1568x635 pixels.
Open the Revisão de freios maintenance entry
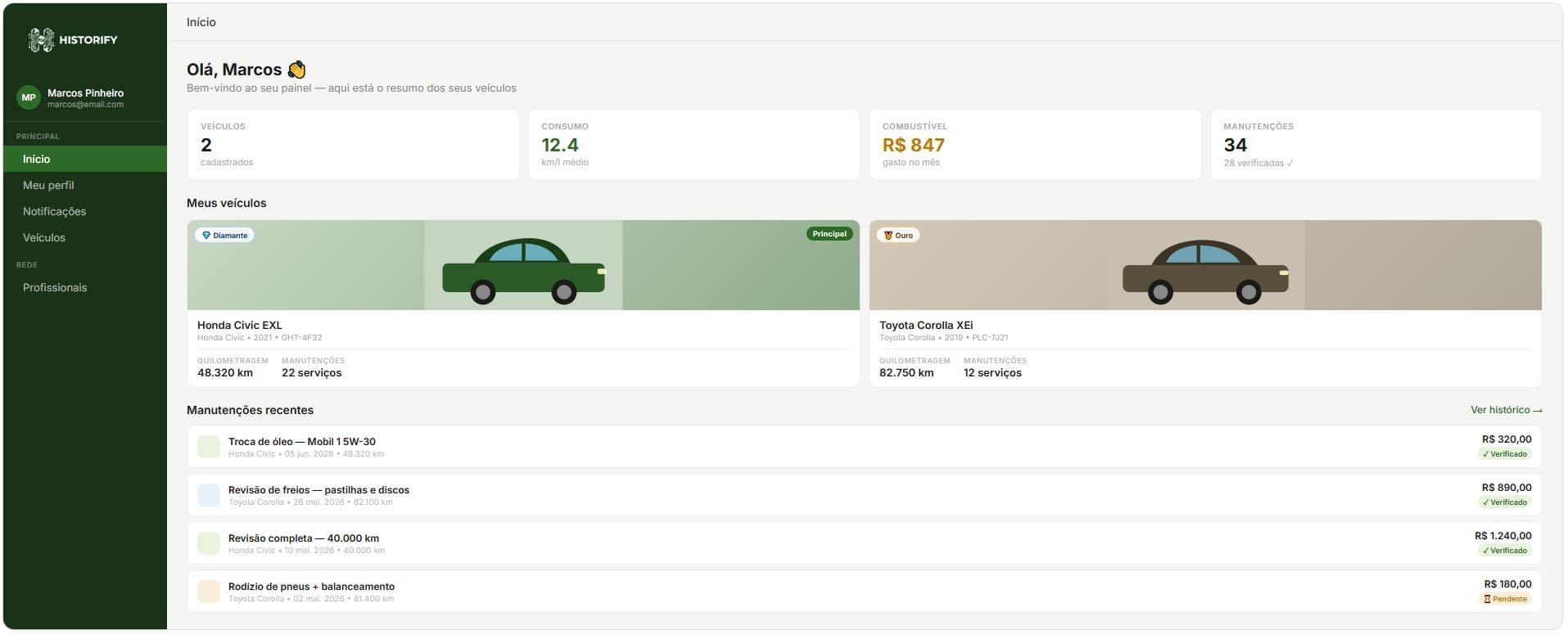pos(864,495)
